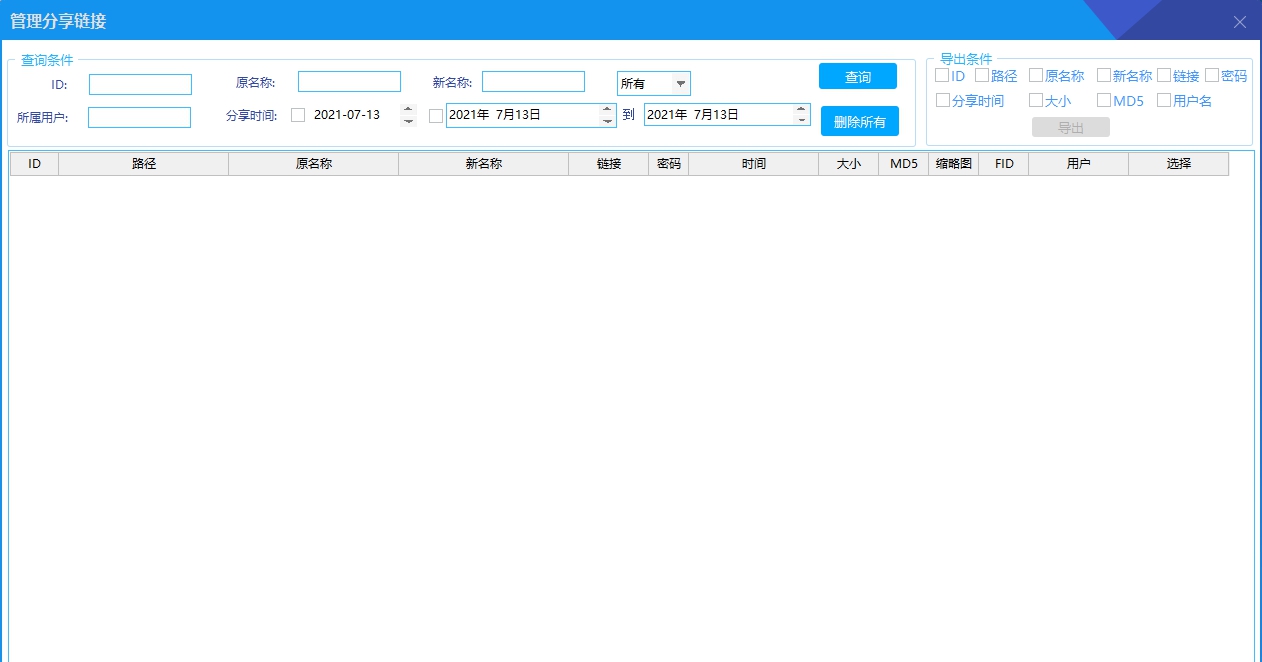Select the MD5 table column header

point(903,163)
